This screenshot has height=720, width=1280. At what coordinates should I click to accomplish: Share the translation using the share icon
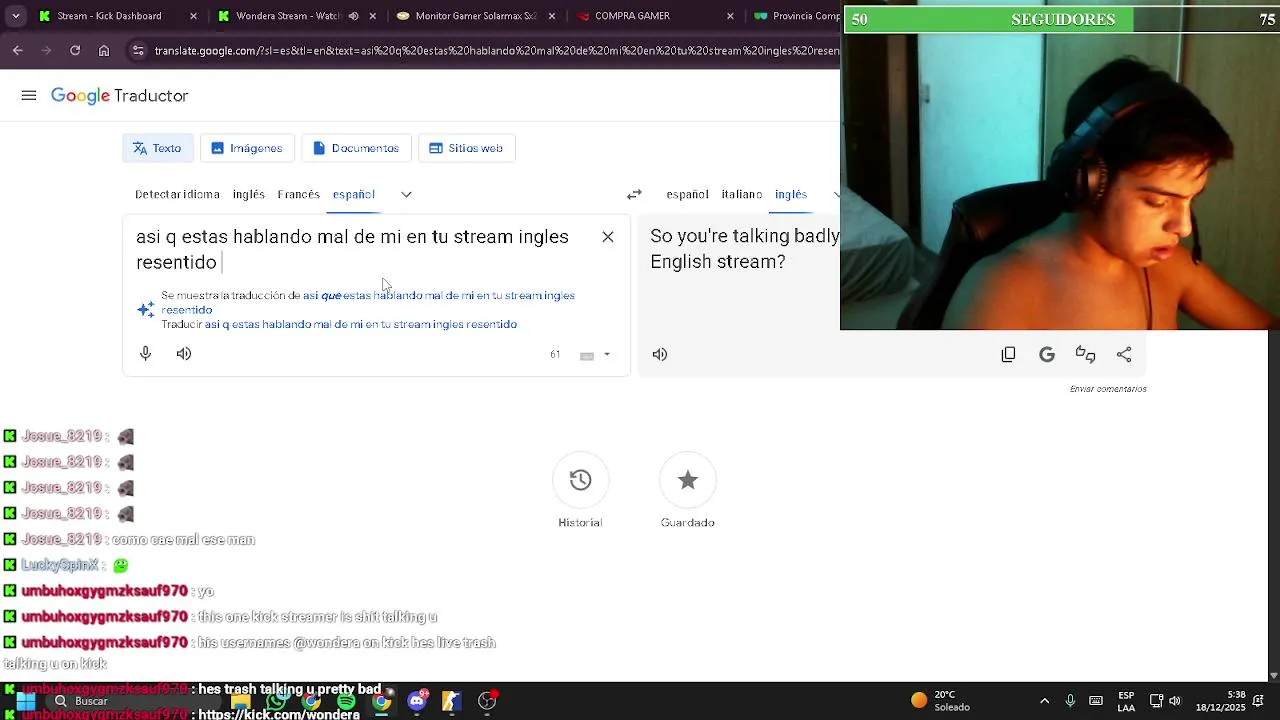click(x=1124, y=354)
